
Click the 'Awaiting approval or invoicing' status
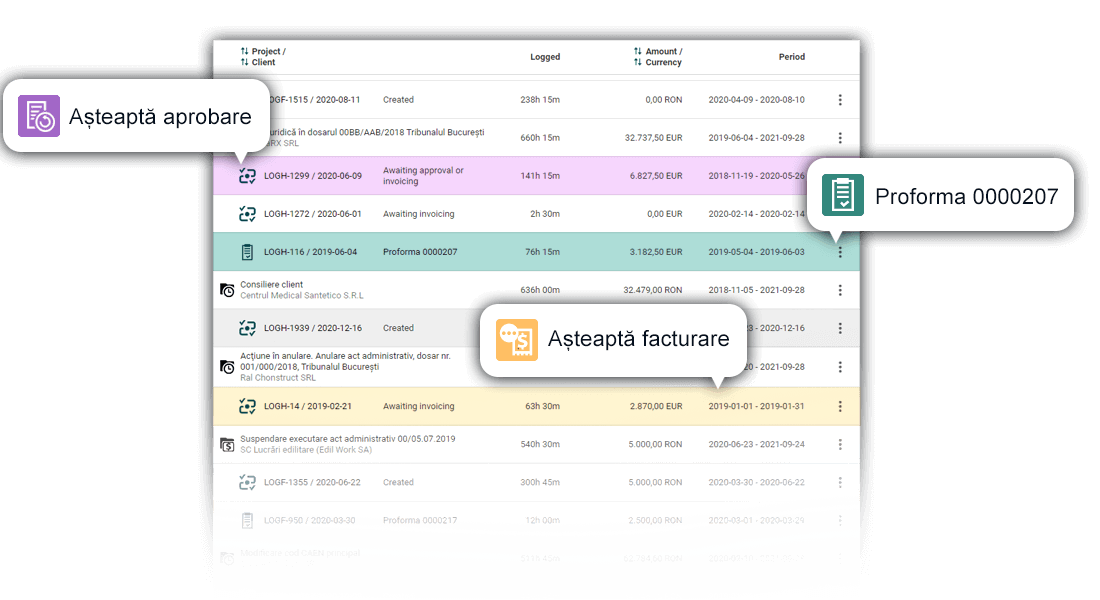point(423,175)
